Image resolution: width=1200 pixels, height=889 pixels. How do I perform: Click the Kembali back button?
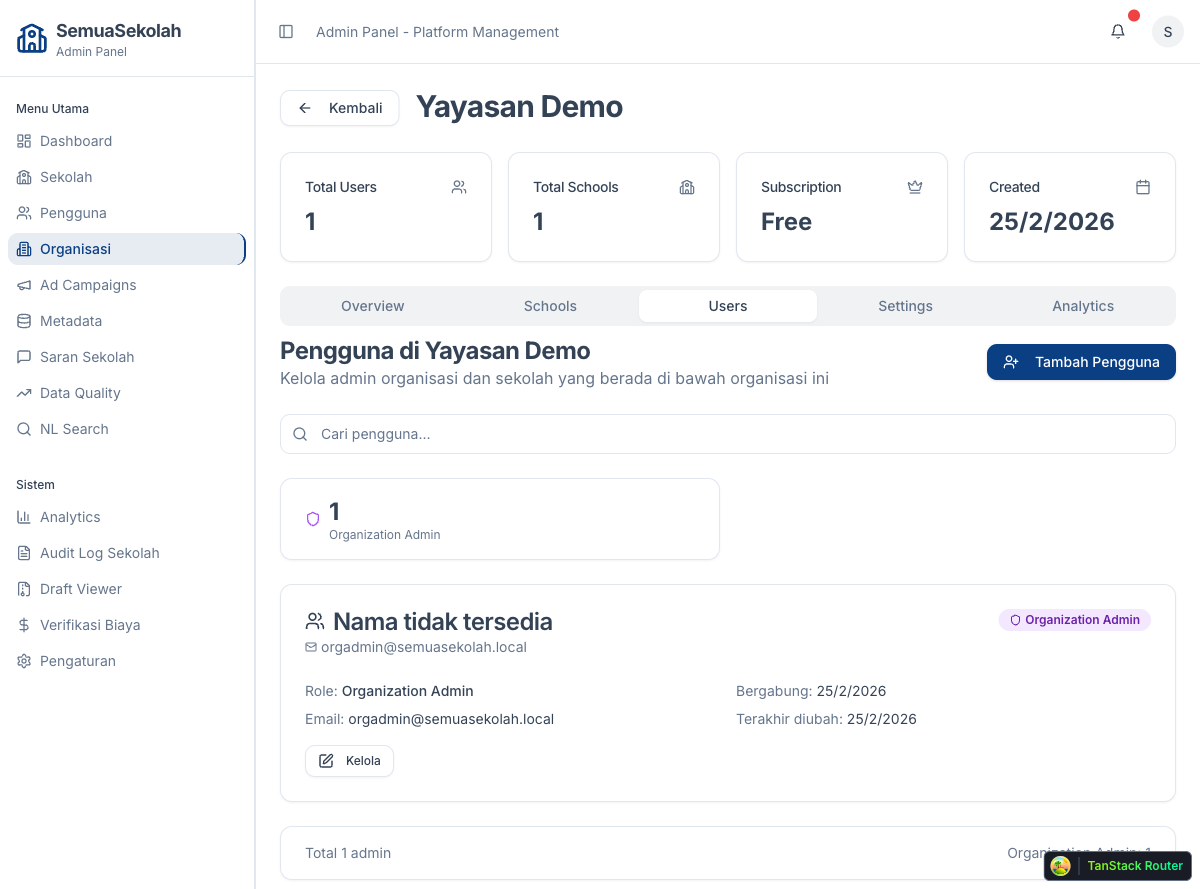coord(339,107)
